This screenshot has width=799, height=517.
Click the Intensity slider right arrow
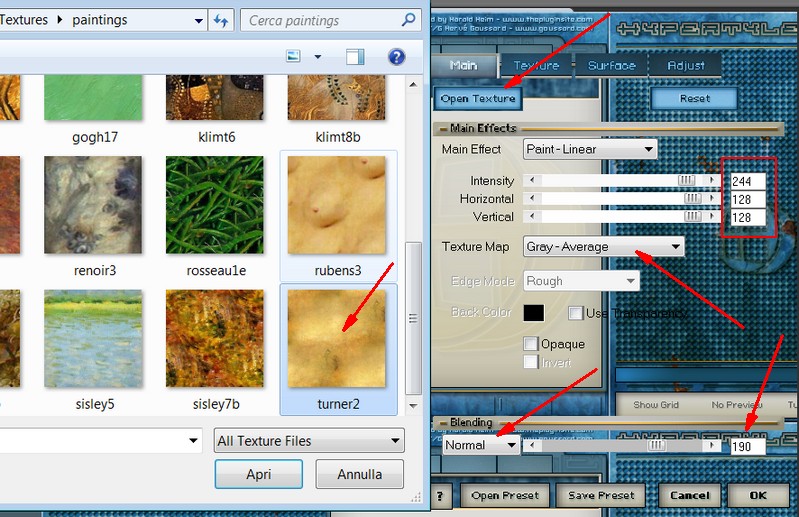click(712, 180)
